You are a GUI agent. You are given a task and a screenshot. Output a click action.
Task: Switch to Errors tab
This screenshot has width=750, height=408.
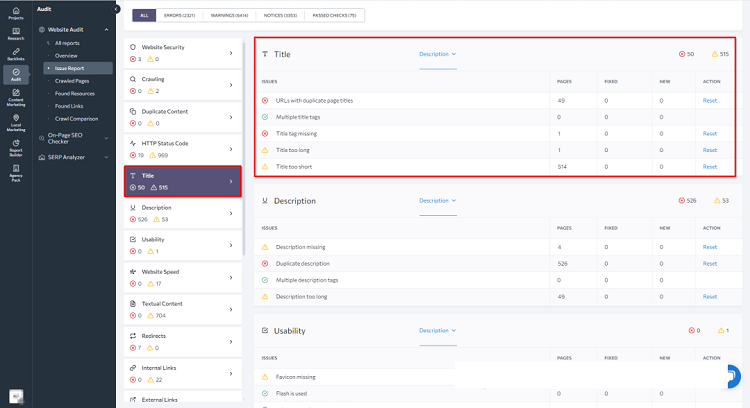point(179,15)
